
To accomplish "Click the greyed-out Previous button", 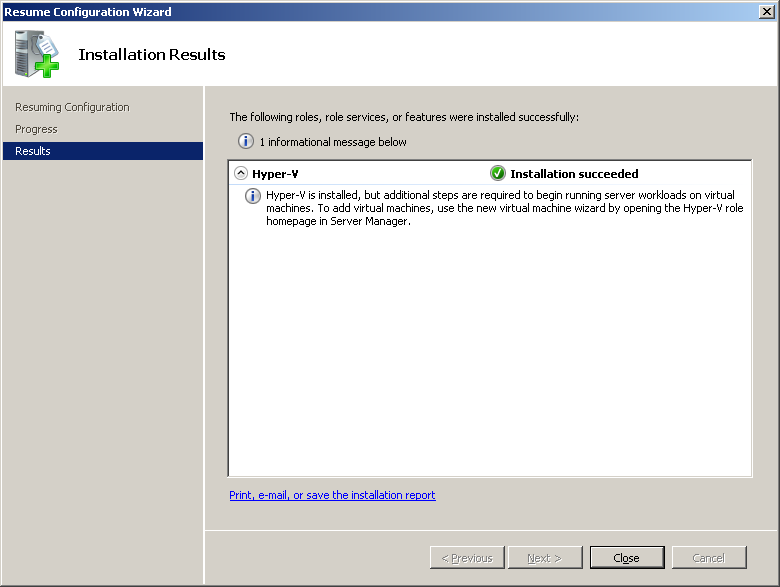I will click(x=467, y=558).
